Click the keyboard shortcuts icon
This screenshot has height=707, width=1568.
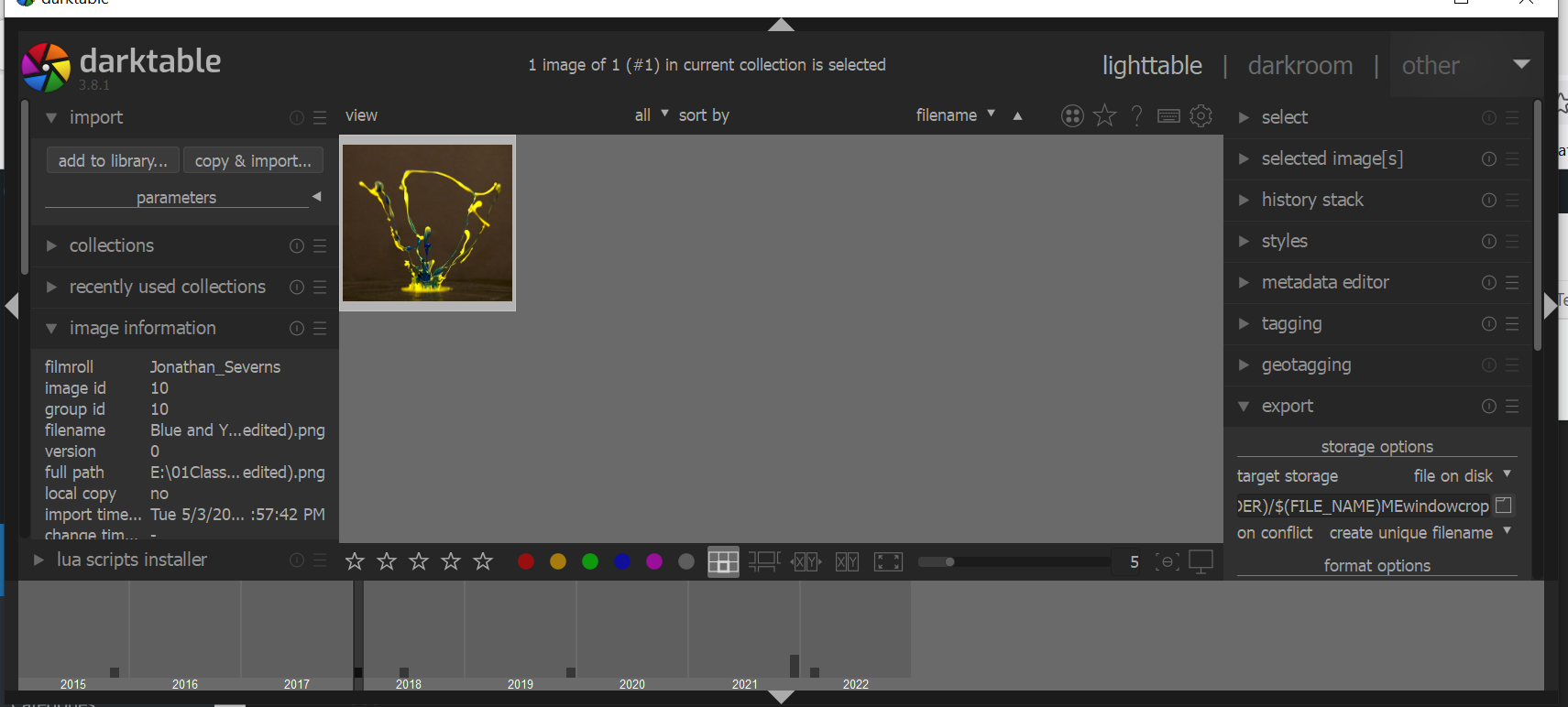[1168, 115]
